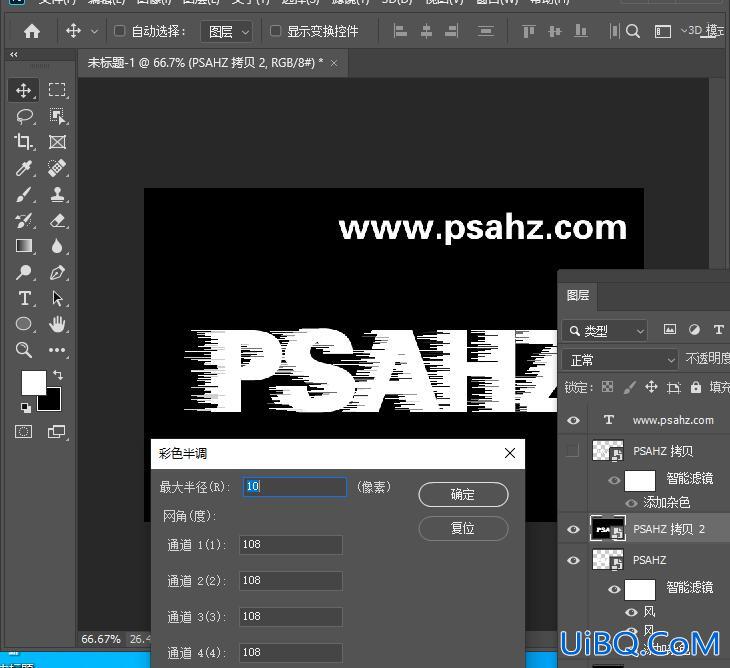Viewport: 730px width, 668px height.
Task: Select the Path Selection tool
Action: (x=57, y=298)
